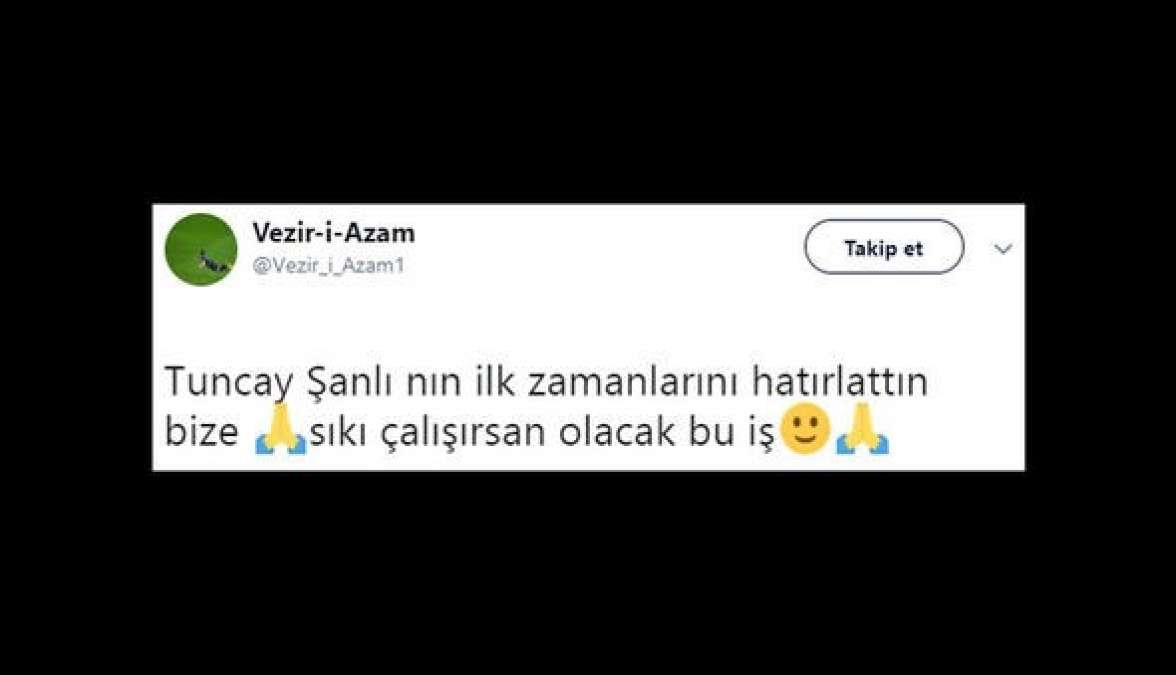Click the word 'hatırlattın' in the tweet

[x=840, y=382]
